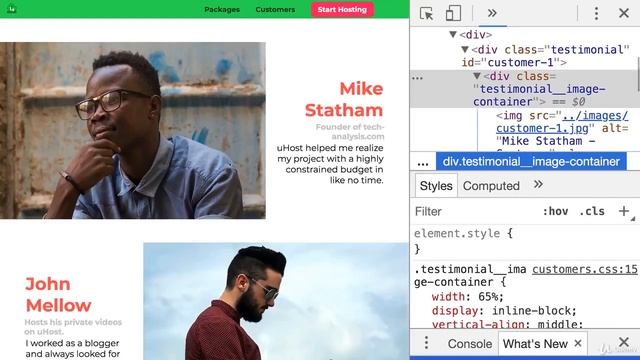Click the id="customer-1" attribute in DOM

pyautogui.click(x=511, y=62)
